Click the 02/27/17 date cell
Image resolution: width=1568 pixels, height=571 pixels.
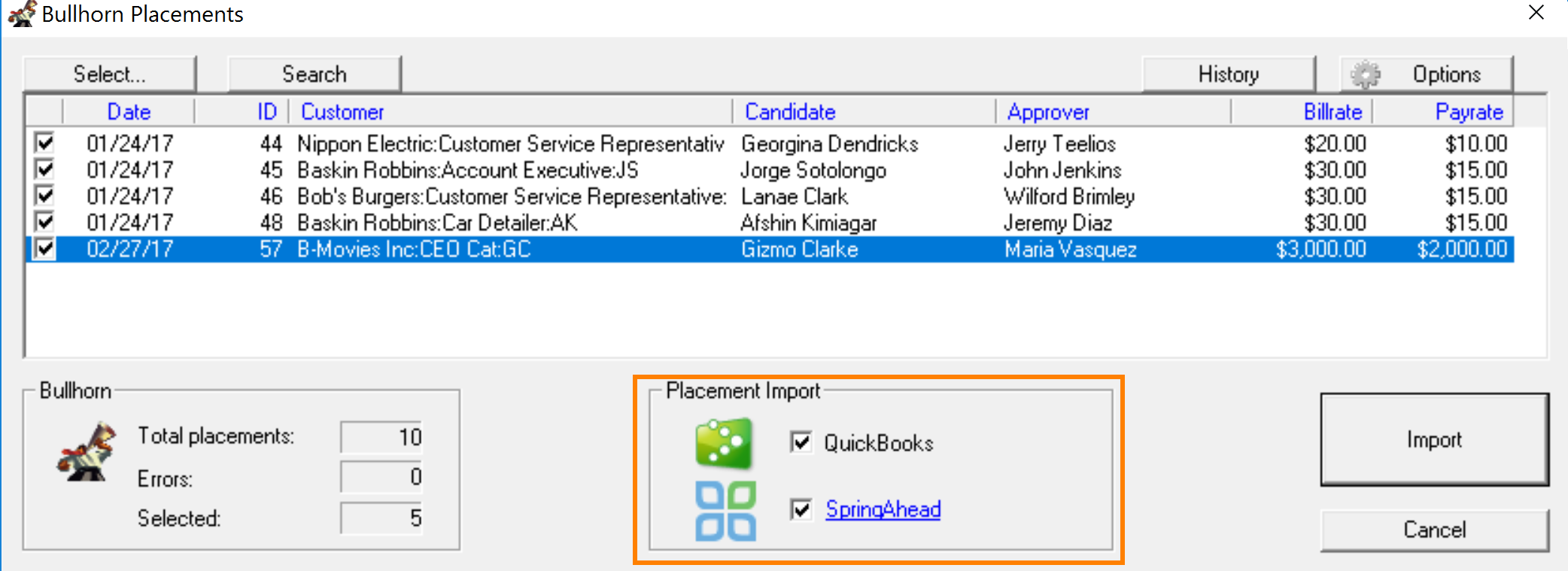pos(130,249)
